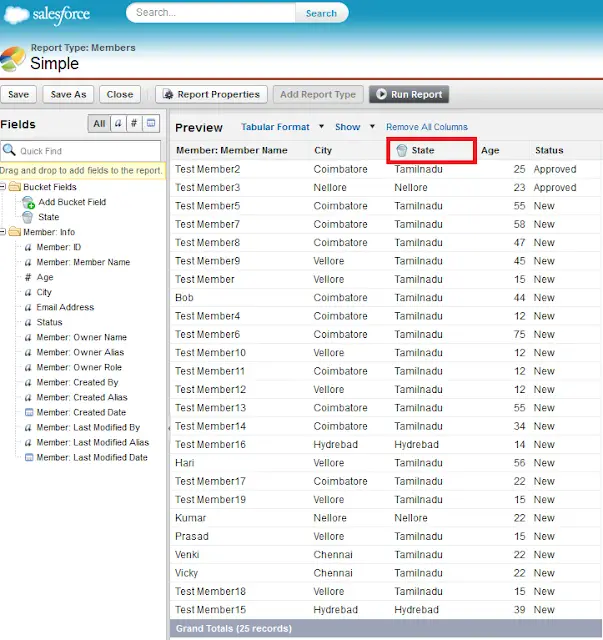Click the text icon beside City field
This screenshot has width=603, height=640.
click(x=28, y=292)
